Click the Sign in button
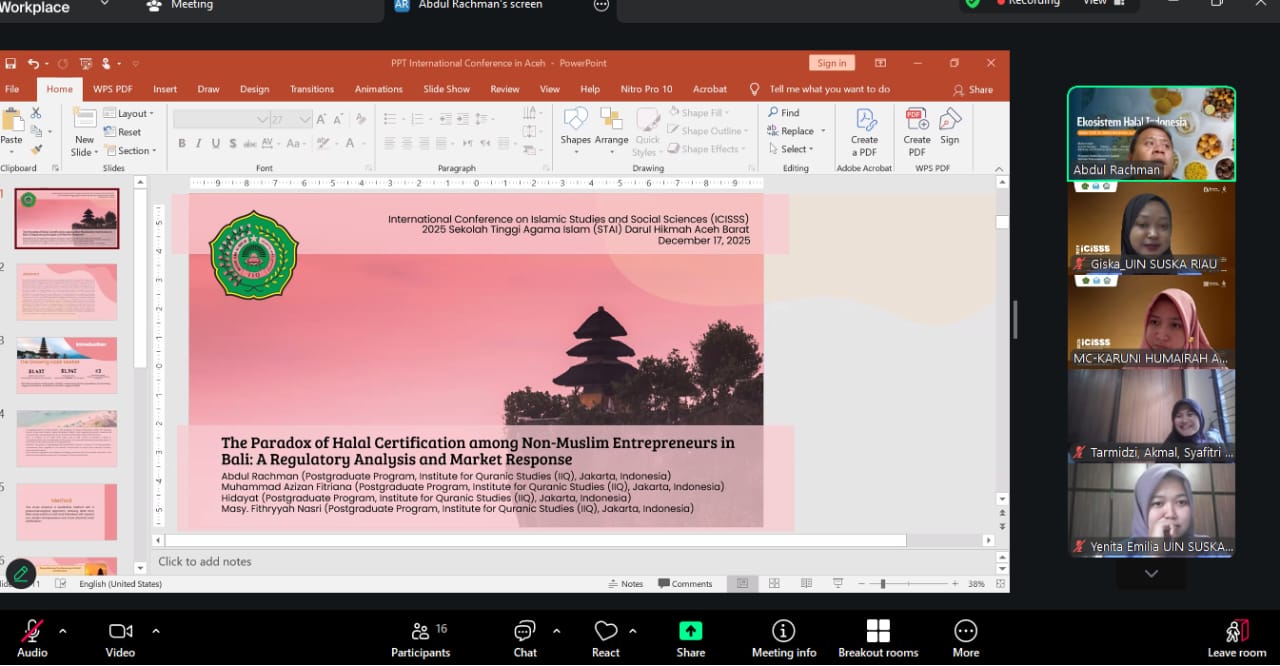 pyautogui.click(x=831, y=63)
